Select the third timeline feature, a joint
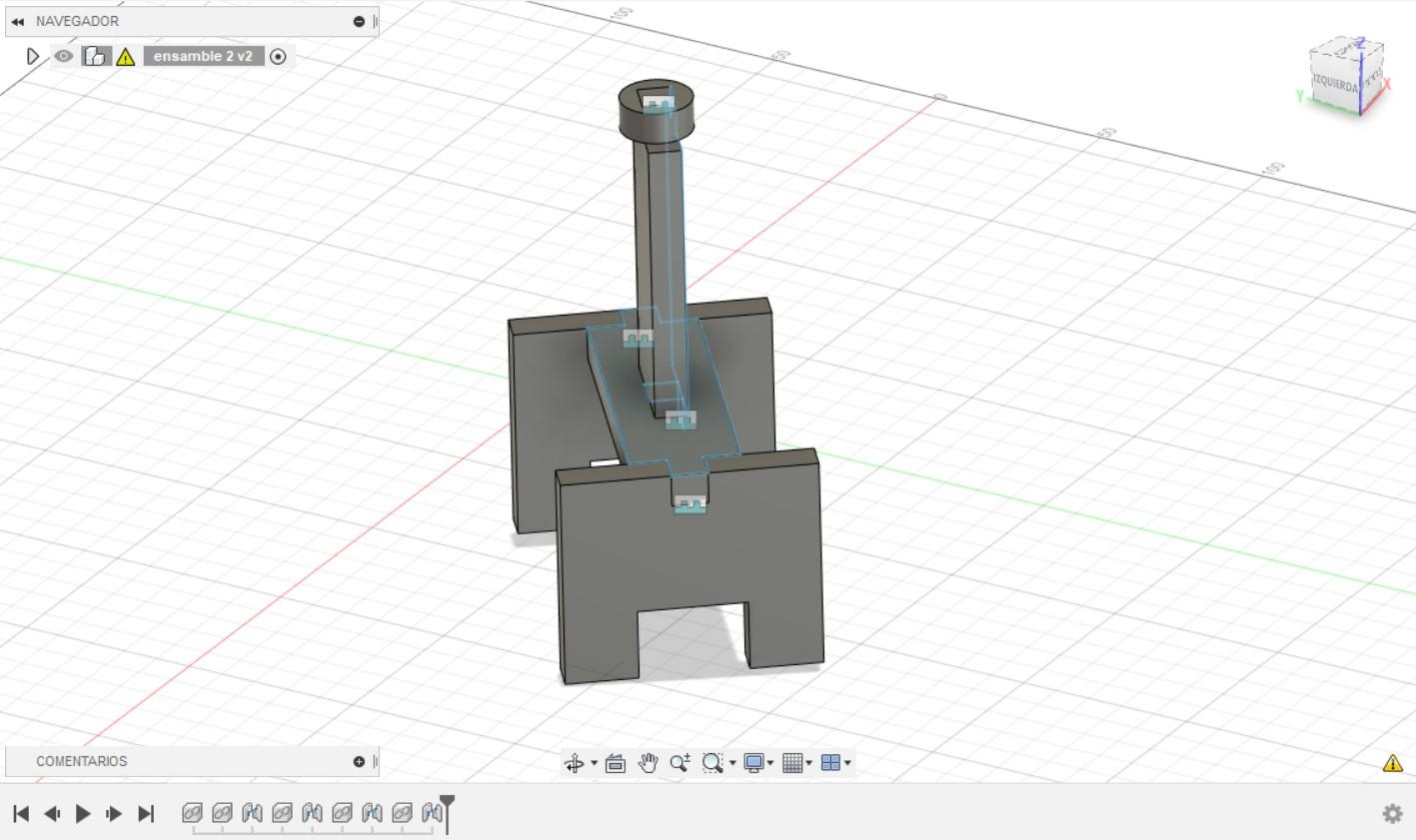 tap(252, 813)
